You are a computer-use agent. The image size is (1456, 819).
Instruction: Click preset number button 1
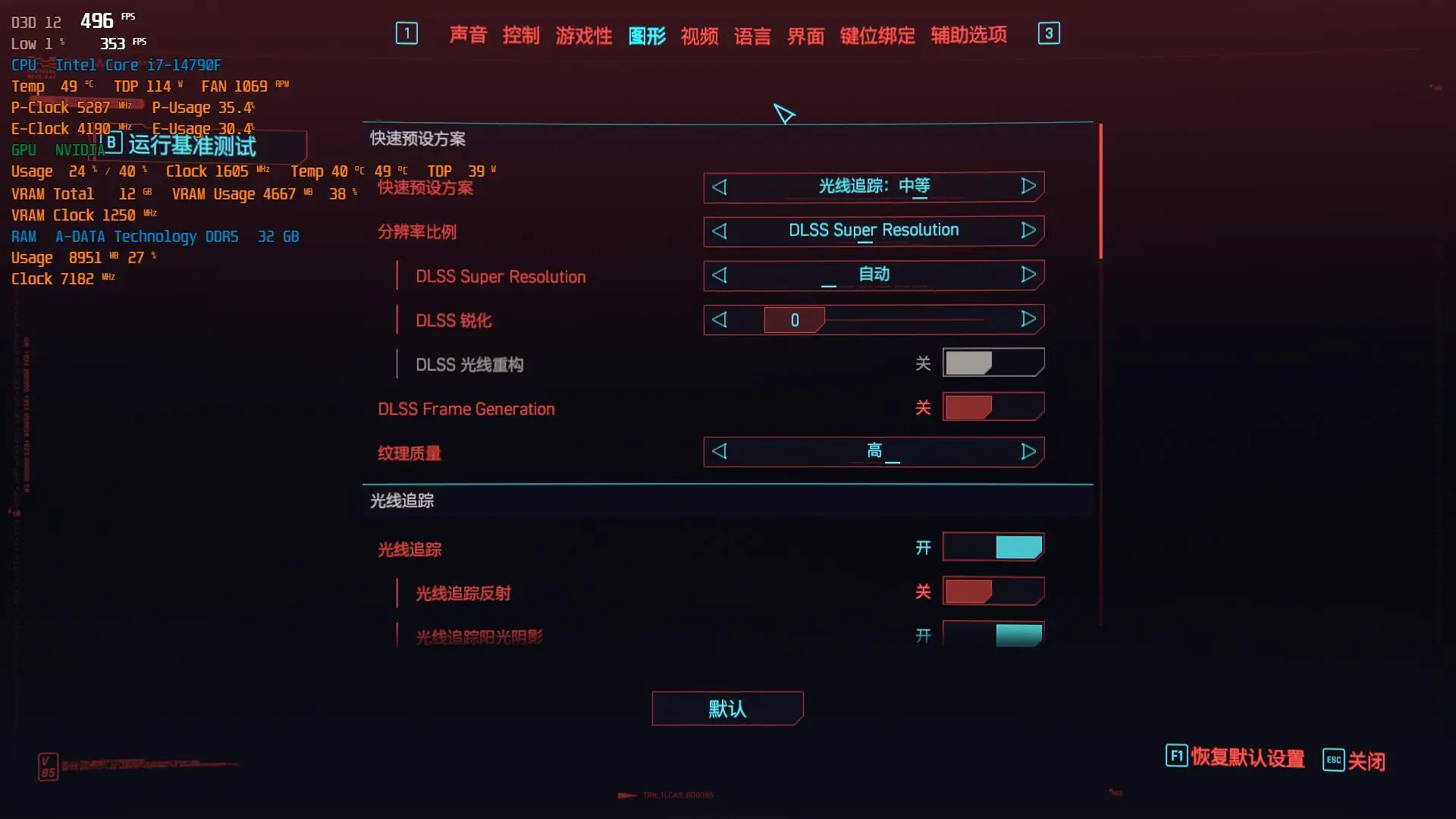coord(407,33)
